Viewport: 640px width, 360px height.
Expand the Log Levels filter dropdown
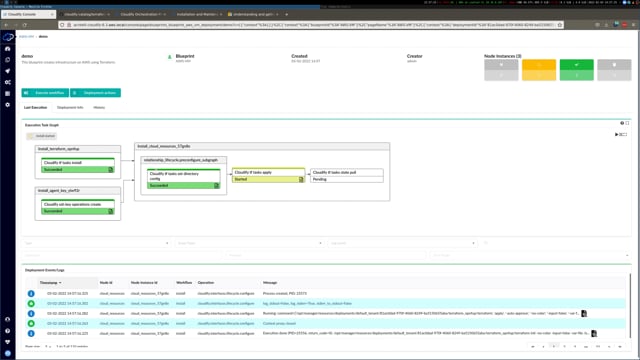(403, 243)
